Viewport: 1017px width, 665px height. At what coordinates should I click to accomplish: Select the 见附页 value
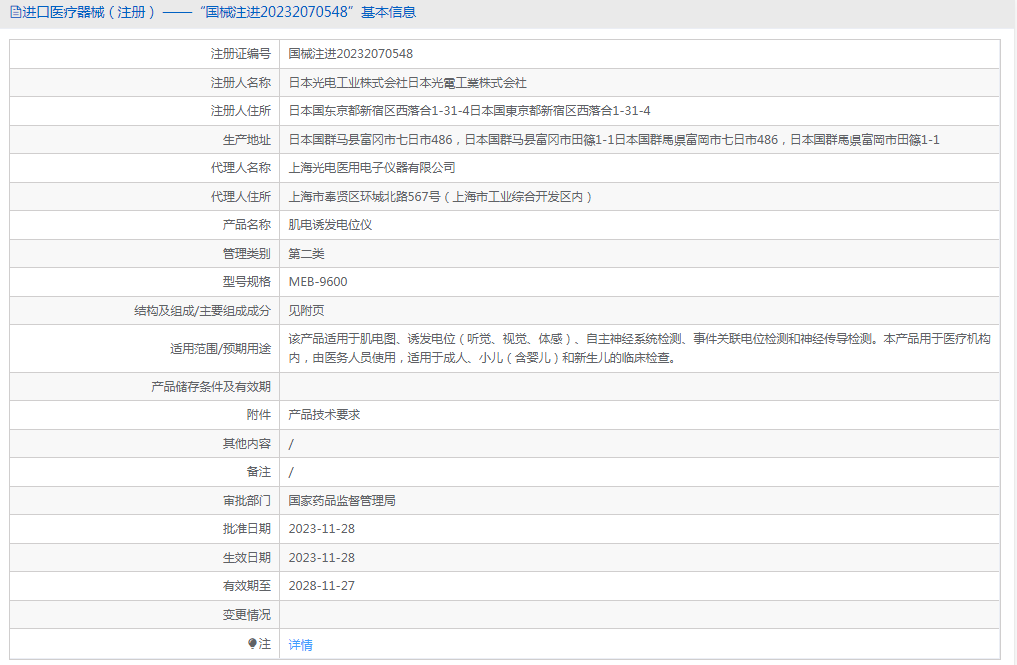[306, 311]
